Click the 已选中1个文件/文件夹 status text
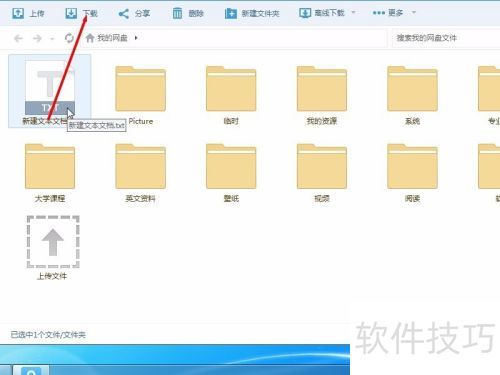 coord(48,335)
